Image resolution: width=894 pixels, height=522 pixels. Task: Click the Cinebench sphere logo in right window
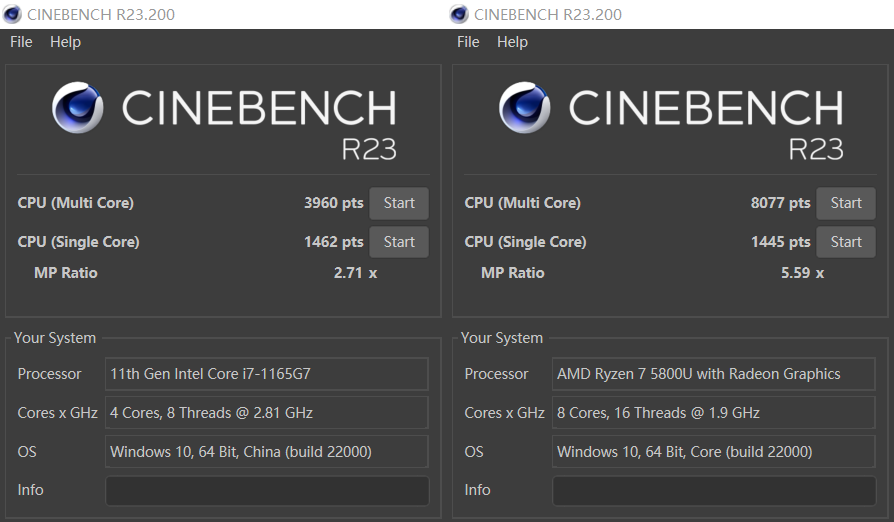pyautogui.click(x=525, y=108)
